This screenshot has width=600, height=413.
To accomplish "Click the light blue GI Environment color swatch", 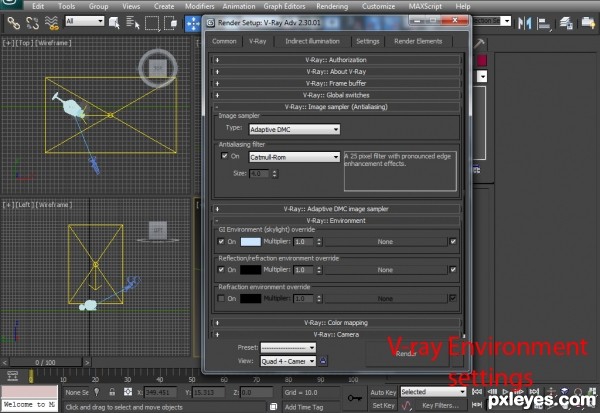I will 251,242.
